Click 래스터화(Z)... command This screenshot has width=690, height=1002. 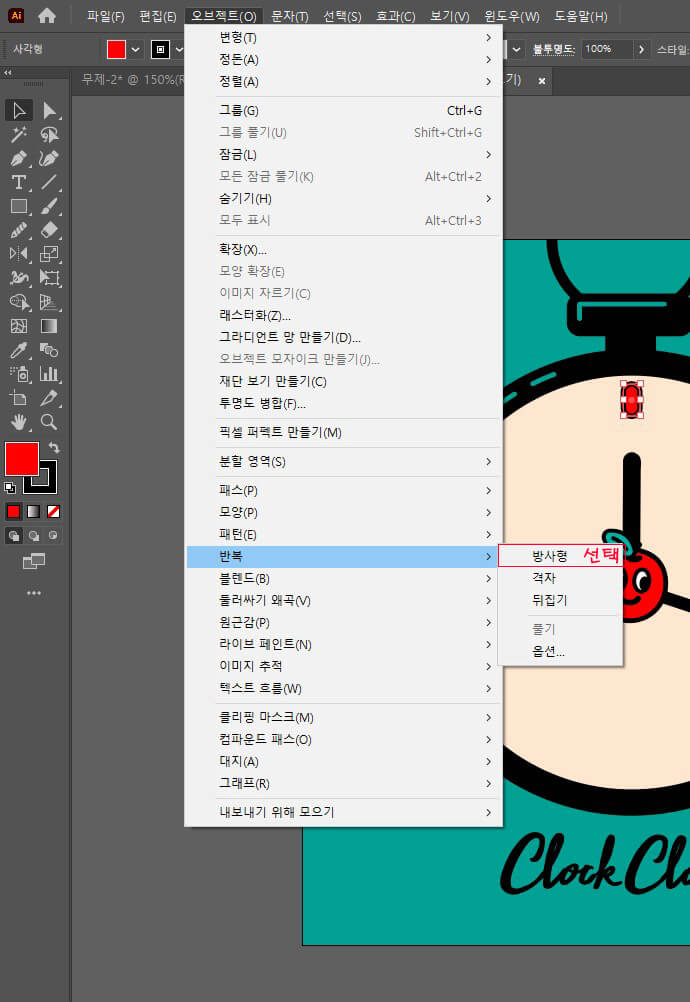click(344, 315)
